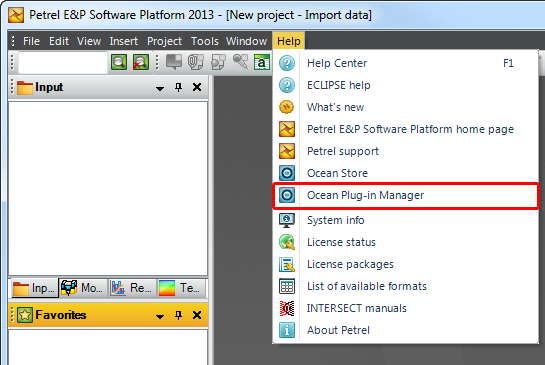This screenshot has width=545, height=365.
Task: Click System info monitor icon
Action: (287, 220)
